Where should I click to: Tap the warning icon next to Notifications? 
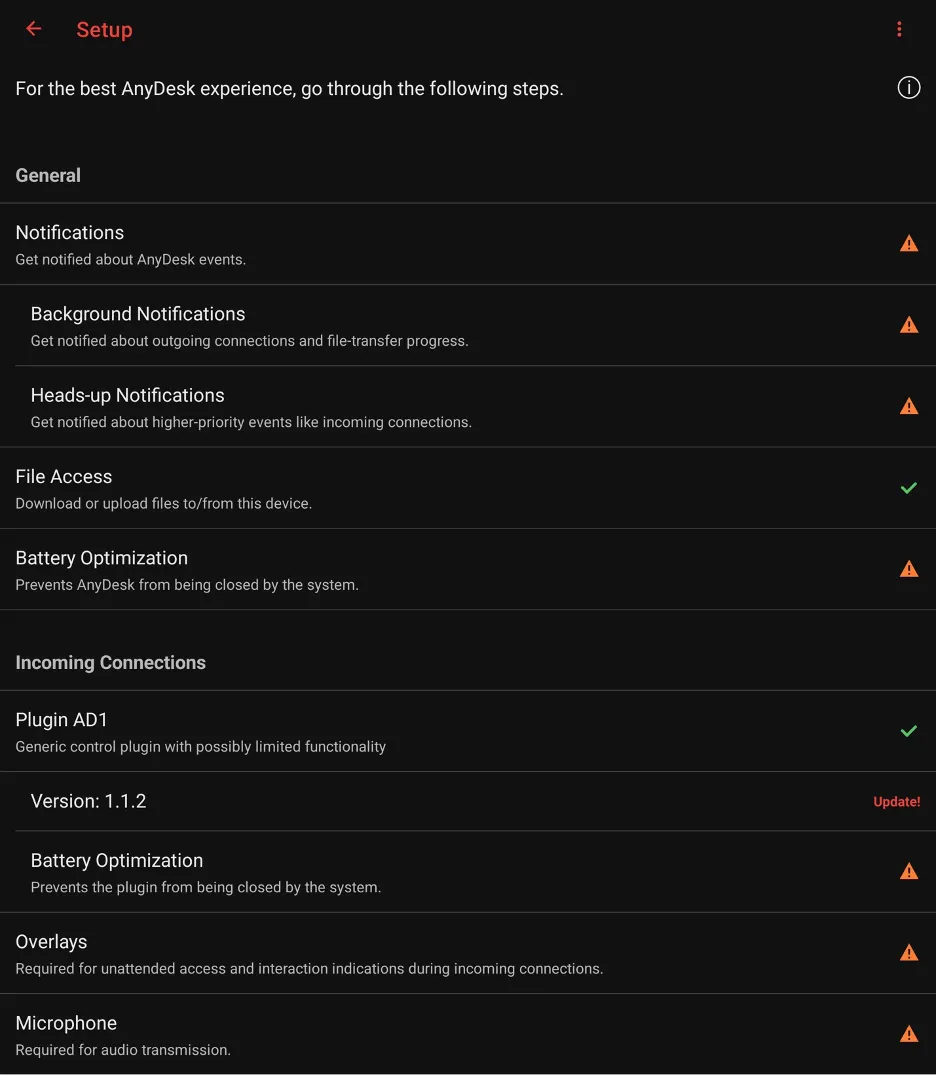point(909,243)
